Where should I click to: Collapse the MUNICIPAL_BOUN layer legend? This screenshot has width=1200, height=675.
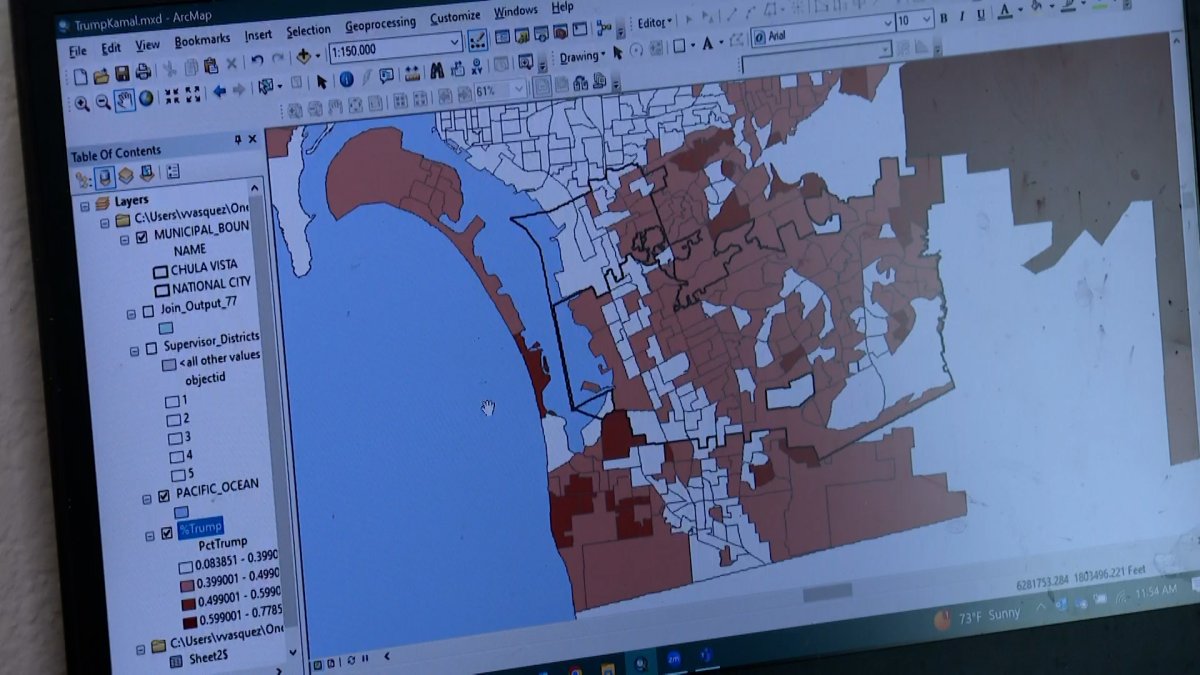coord(123,240)
